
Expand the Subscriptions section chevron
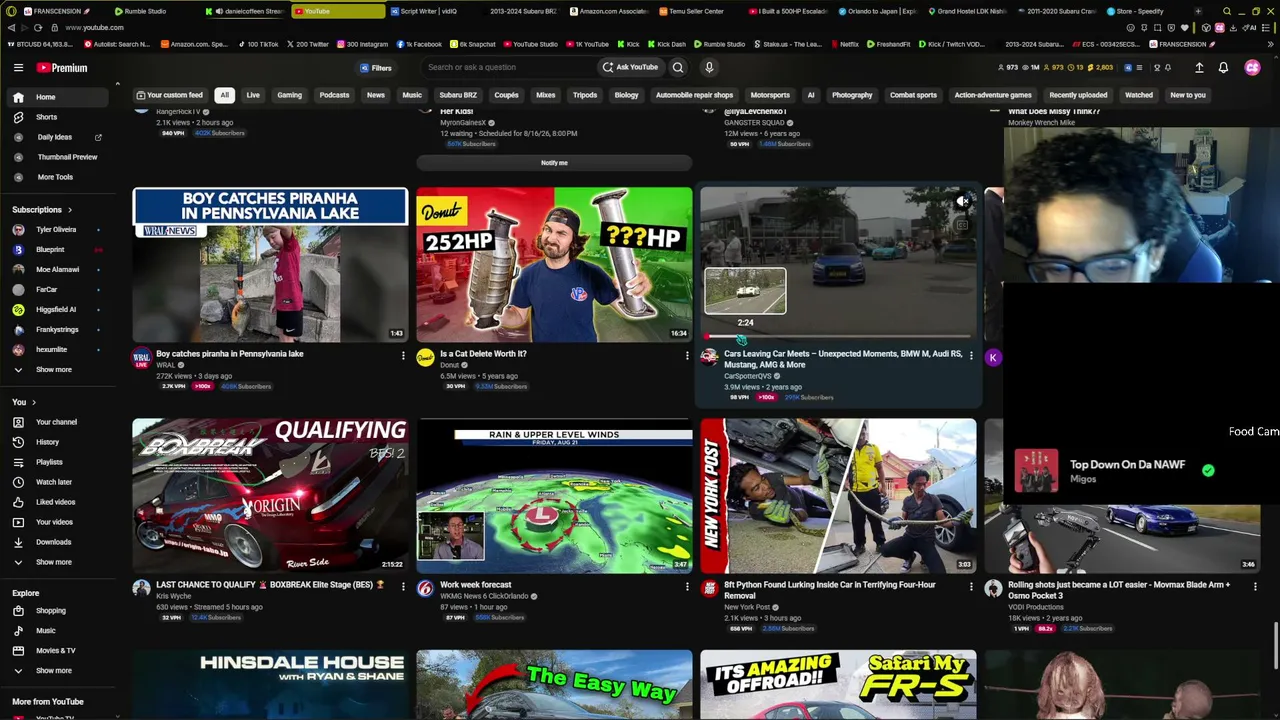[x=70, y=210]
